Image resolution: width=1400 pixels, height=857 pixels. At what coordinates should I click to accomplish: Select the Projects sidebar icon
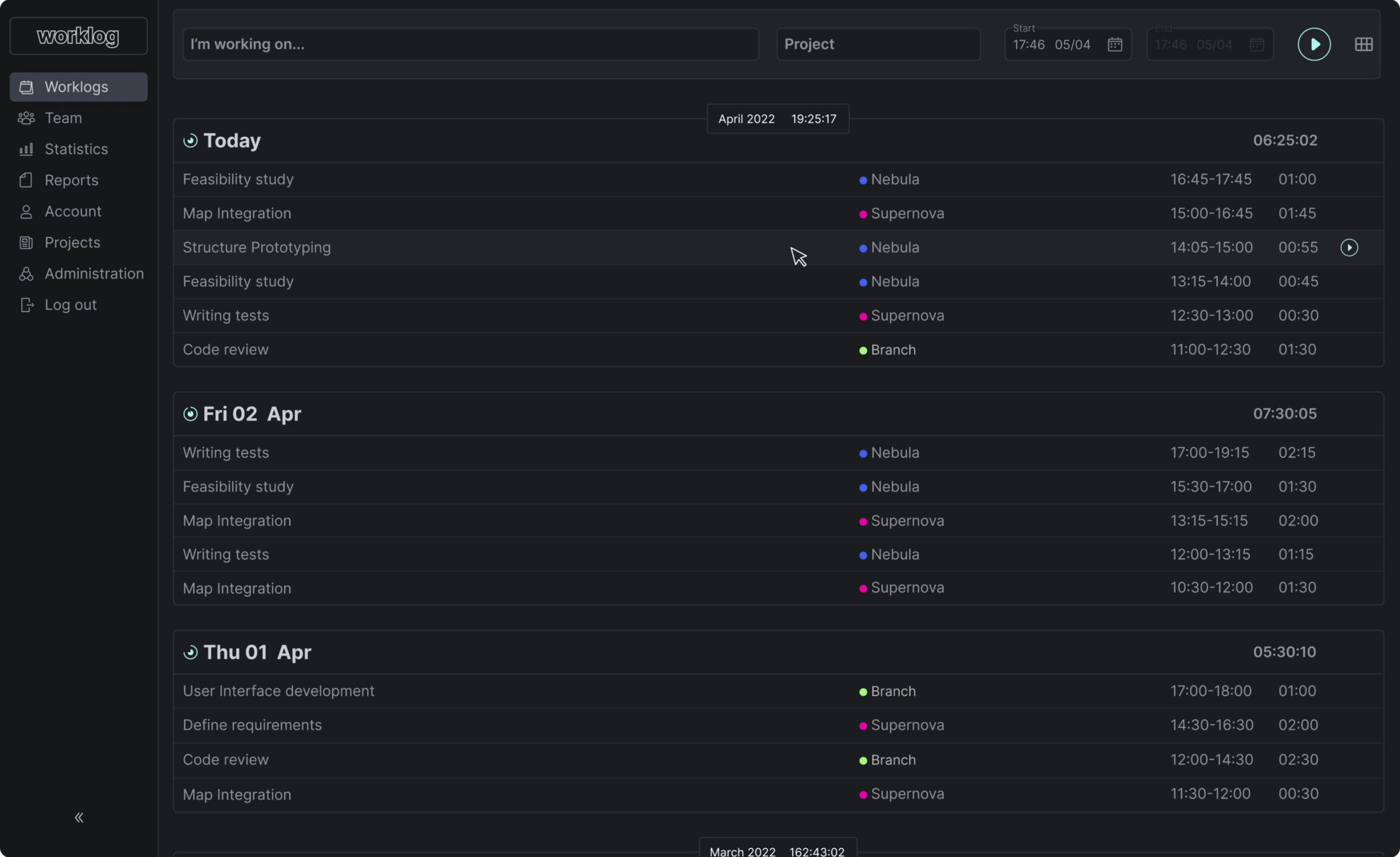coord(26,242)
